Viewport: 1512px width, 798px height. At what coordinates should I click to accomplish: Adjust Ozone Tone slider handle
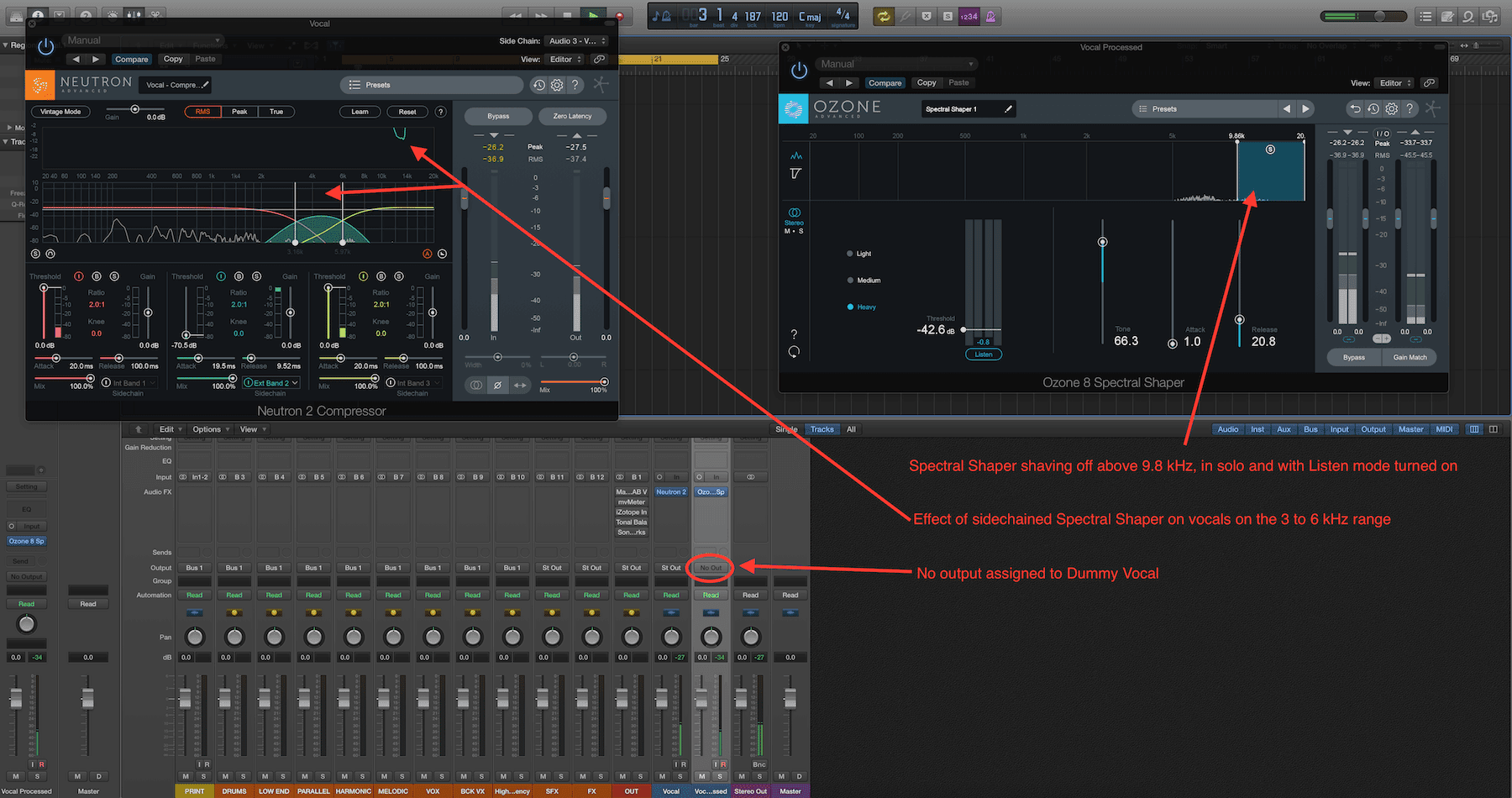tap(1102, 242)
